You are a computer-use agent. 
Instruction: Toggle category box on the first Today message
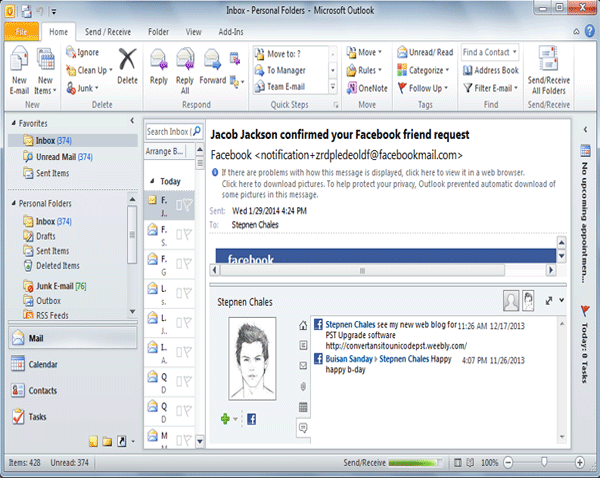coord(179,206)
